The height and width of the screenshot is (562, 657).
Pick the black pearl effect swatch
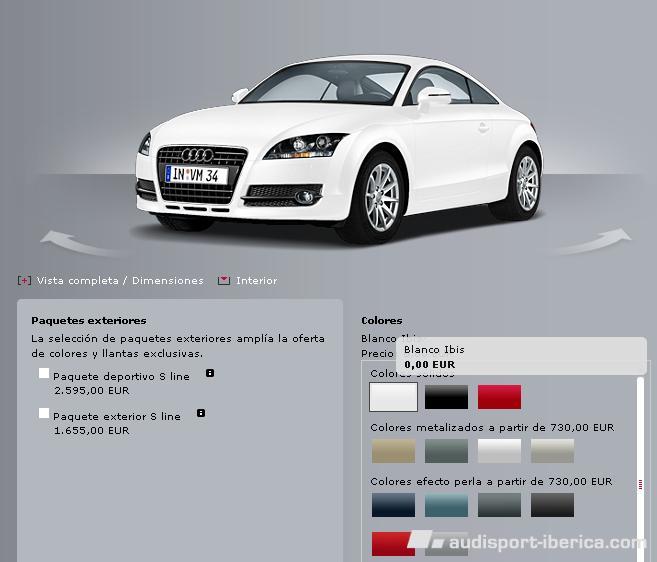coord(552,505)
